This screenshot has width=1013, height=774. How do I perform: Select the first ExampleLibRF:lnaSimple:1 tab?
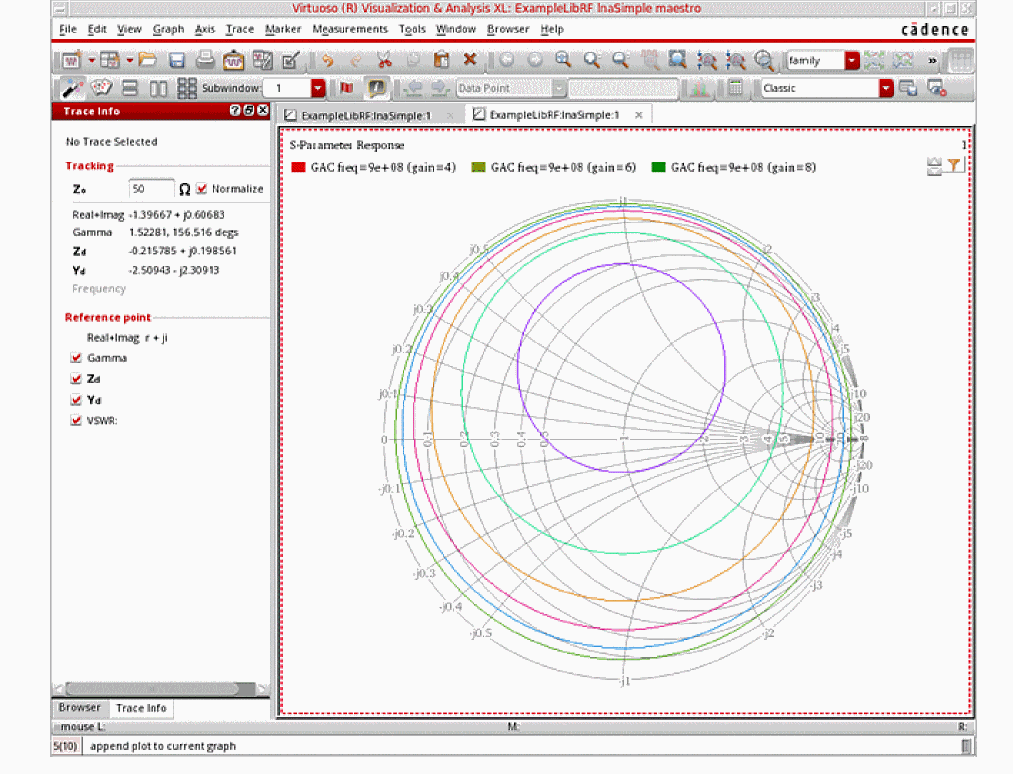tap(365, 115)
